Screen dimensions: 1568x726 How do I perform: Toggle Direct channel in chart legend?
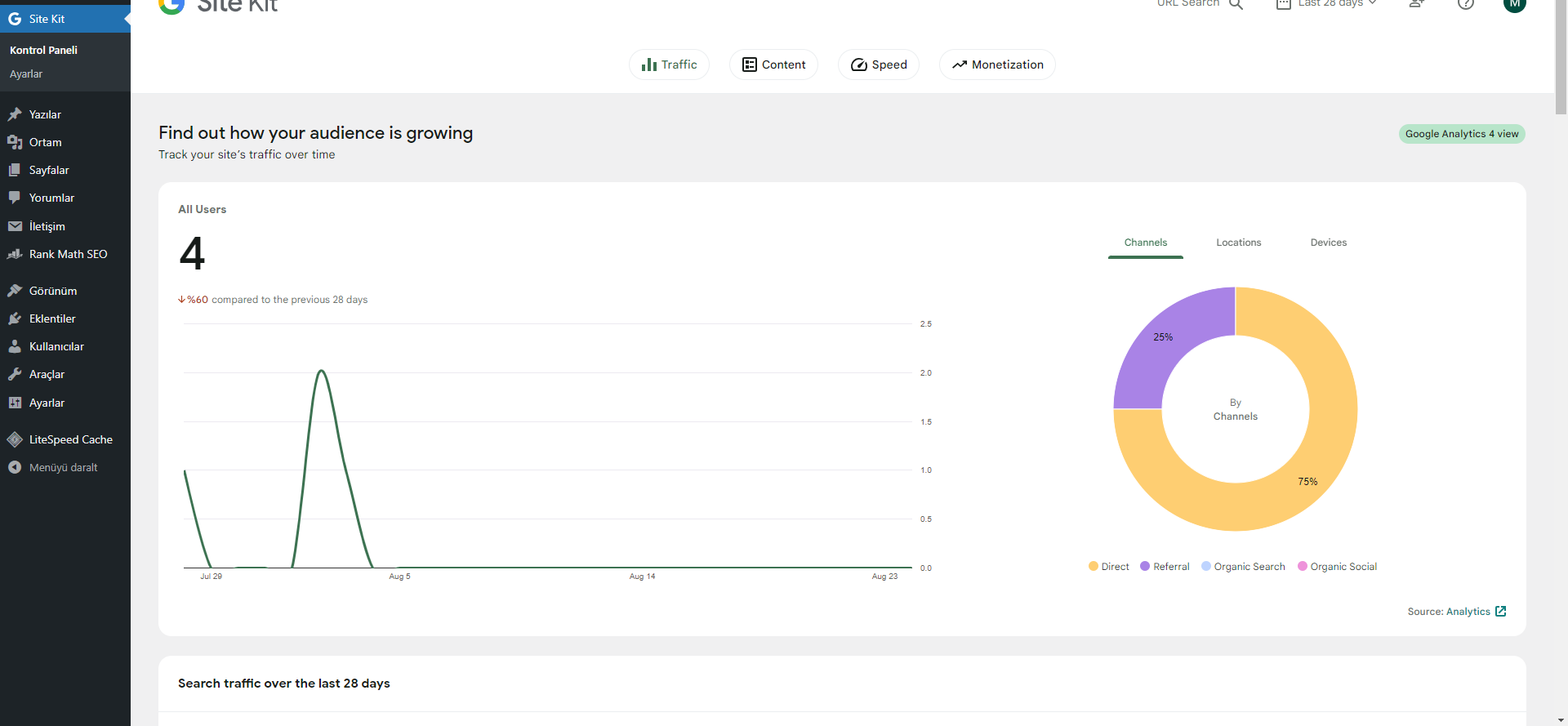(1108, 567)
